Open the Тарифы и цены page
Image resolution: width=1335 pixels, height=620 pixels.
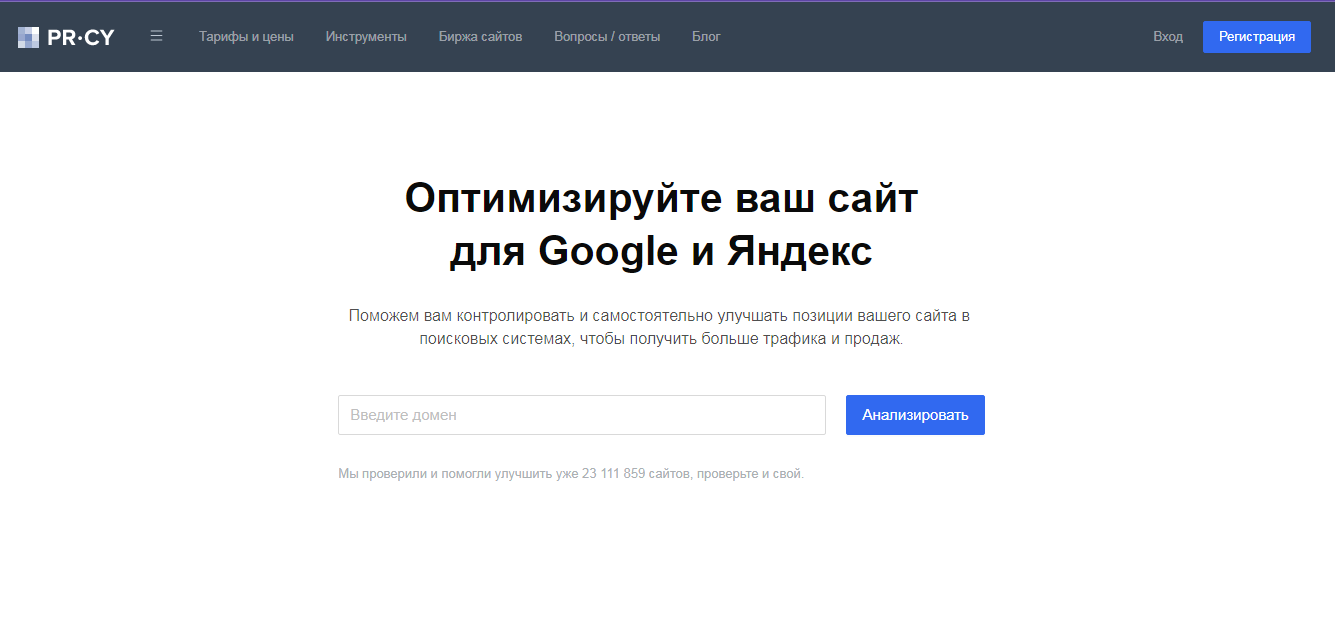[246, 37]
